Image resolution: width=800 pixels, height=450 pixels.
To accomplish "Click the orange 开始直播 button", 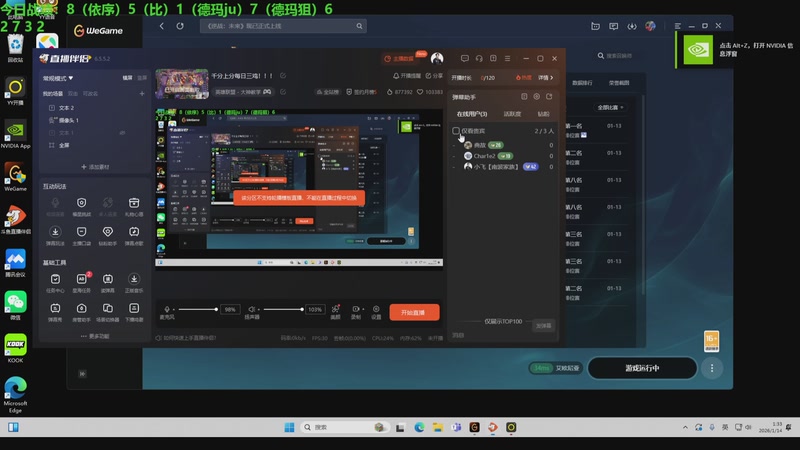I will (414, 312).
